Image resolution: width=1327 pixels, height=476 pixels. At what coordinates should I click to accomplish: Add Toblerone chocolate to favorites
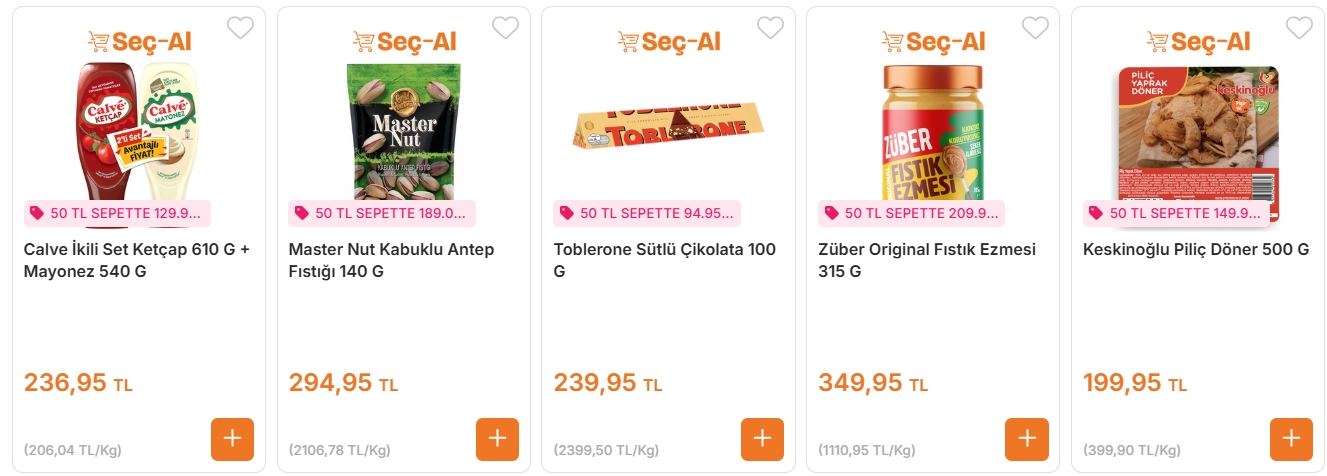click(x=770, y=28)
